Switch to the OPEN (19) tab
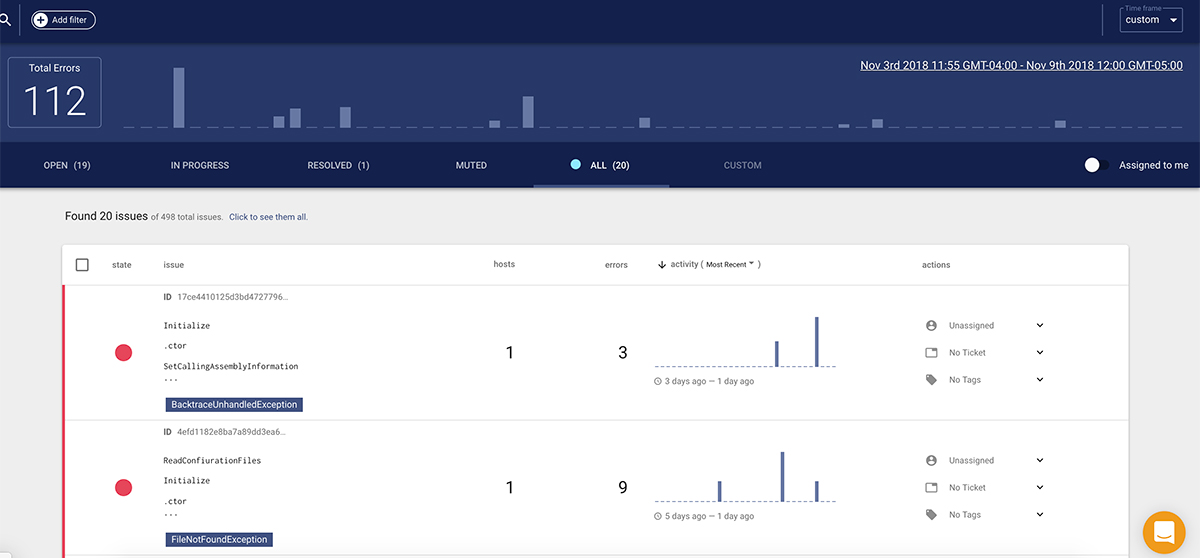The height and width of the screenshot is (558, 1200). (67, 166)
